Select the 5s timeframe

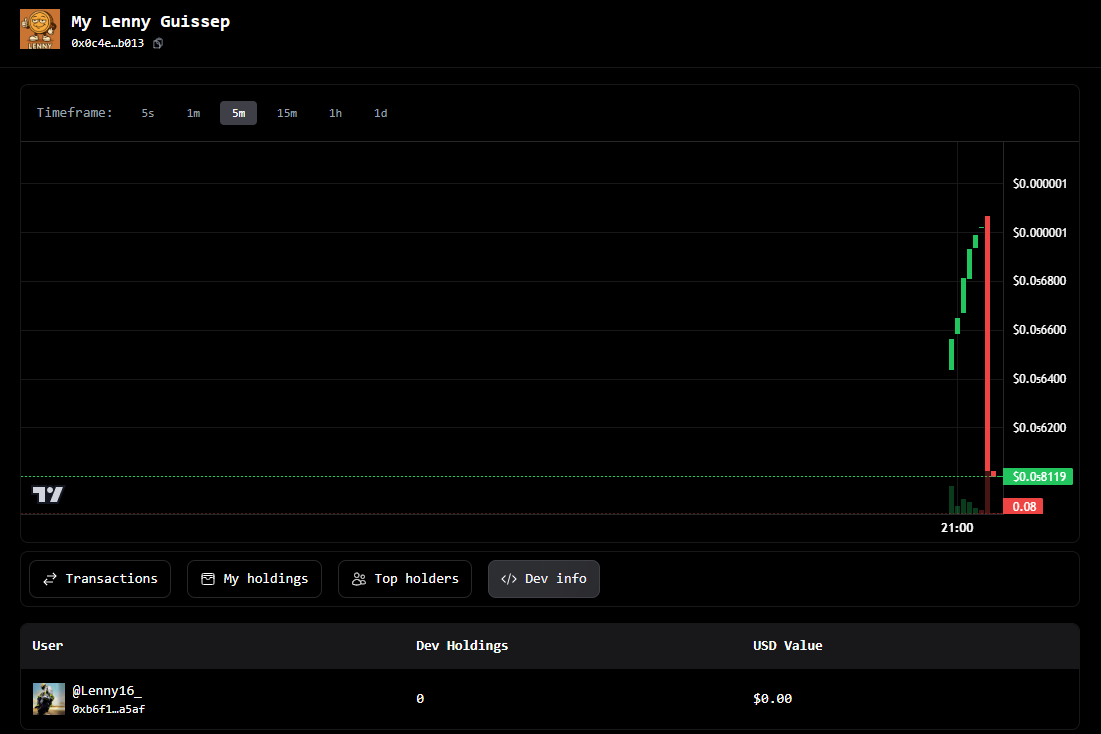pyautogui.click(x=148, y=113)
